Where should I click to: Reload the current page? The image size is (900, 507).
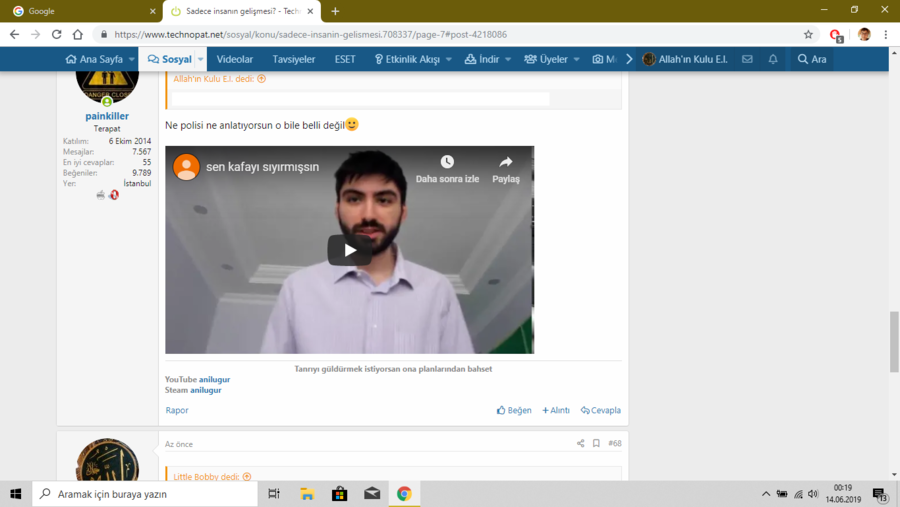[56, 34]
